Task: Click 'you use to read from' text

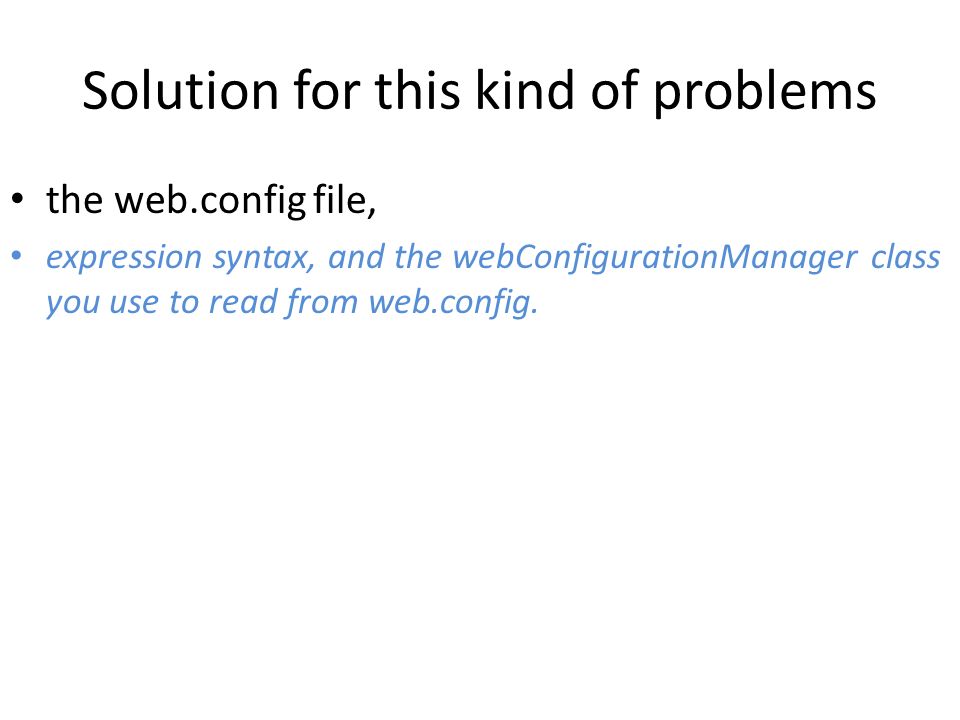Action: 202,304
